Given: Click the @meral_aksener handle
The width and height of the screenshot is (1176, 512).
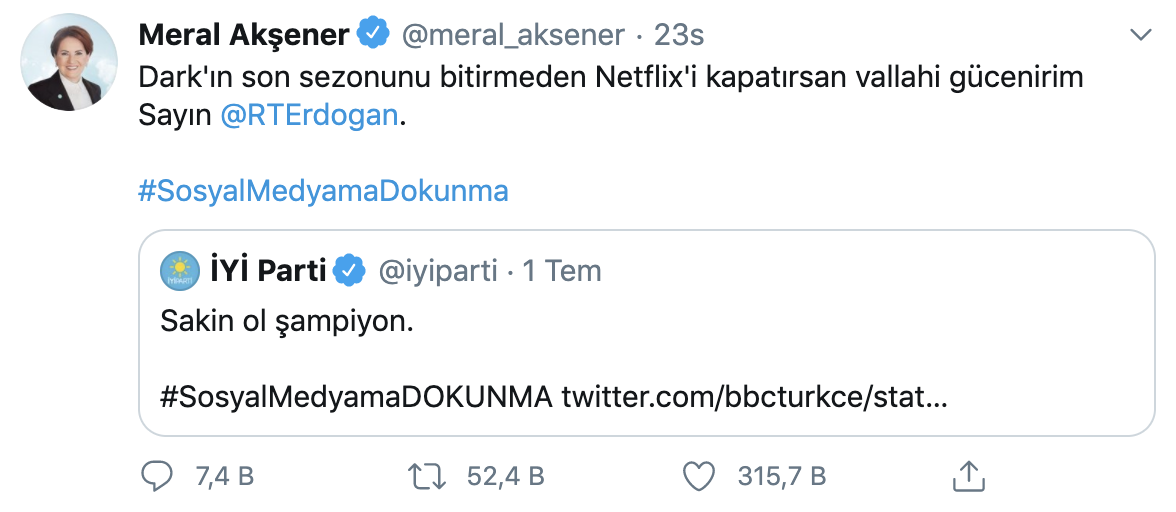Looking at the screenshot, I should (x=514, y=35).
